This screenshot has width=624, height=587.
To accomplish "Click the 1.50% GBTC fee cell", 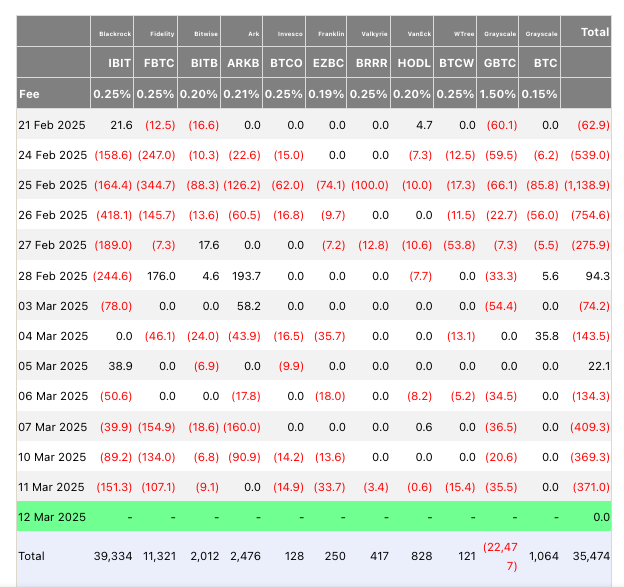I will point(497,94).
